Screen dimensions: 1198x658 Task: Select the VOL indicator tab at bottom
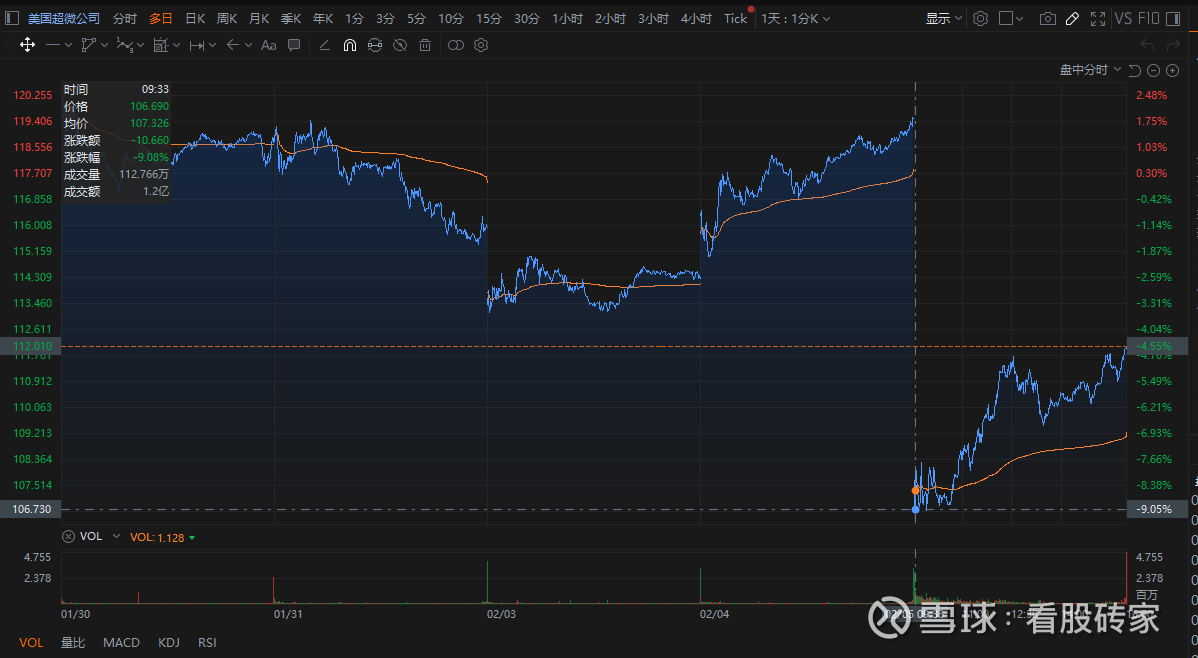31,643
